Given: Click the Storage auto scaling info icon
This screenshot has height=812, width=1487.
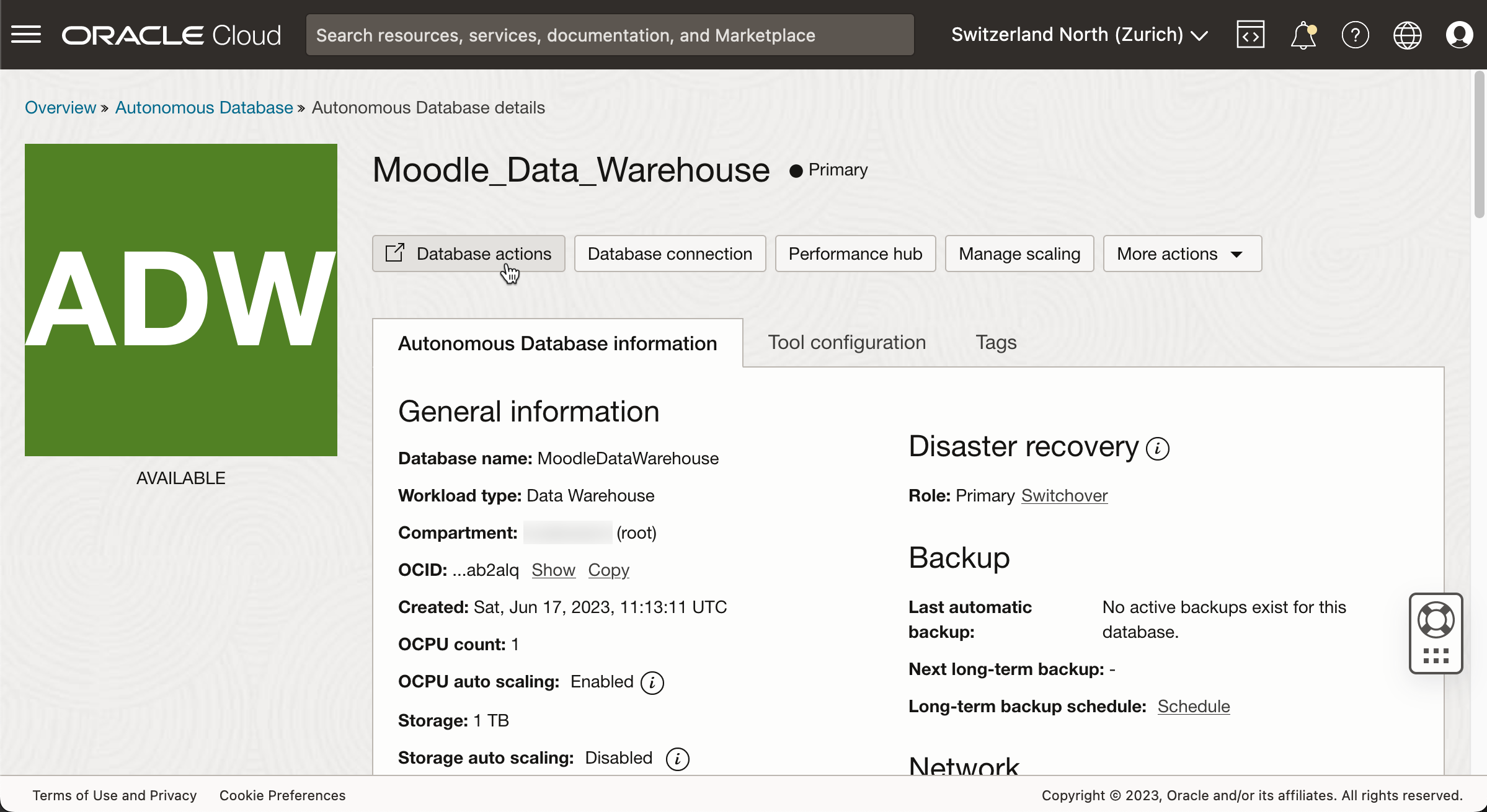Looking at the screenshot, I should (x=677, y=759).
